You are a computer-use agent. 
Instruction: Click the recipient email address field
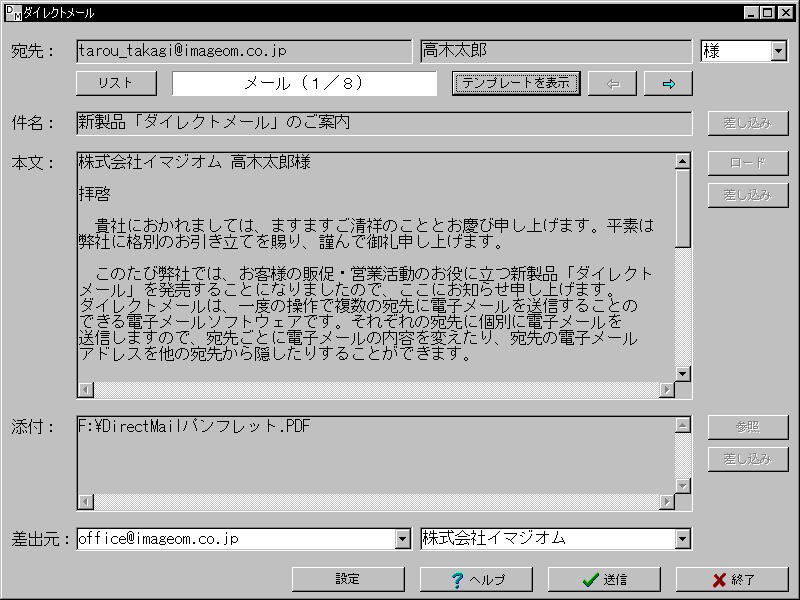(x=243, y=51)
